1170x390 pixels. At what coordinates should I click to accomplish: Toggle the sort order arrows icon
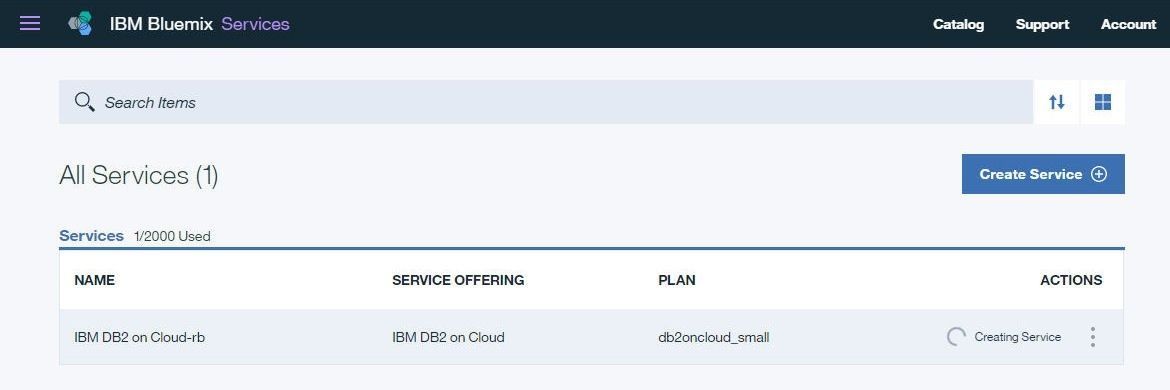(1057, 102)
